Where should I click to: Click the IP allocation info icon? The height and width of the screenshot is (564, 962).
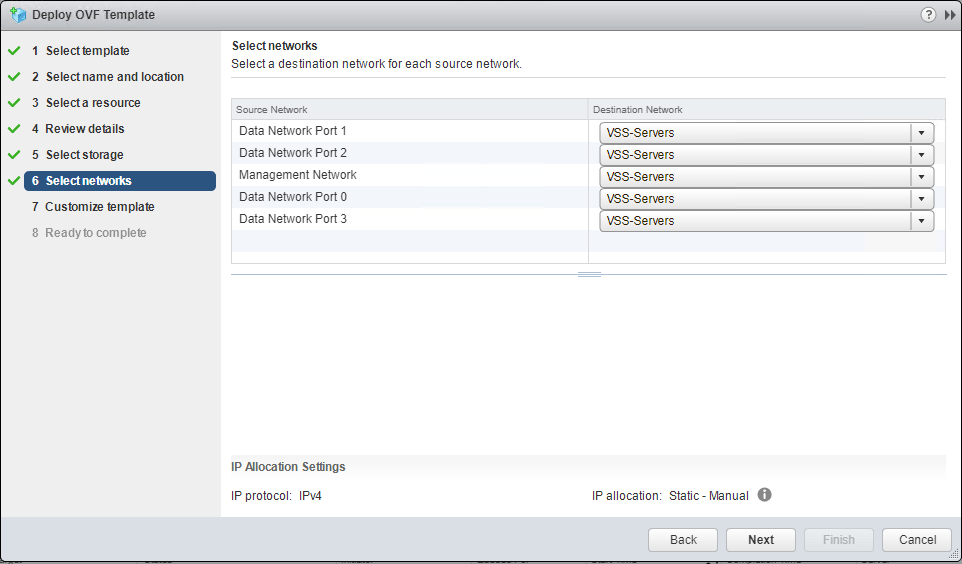click(764, 495)
